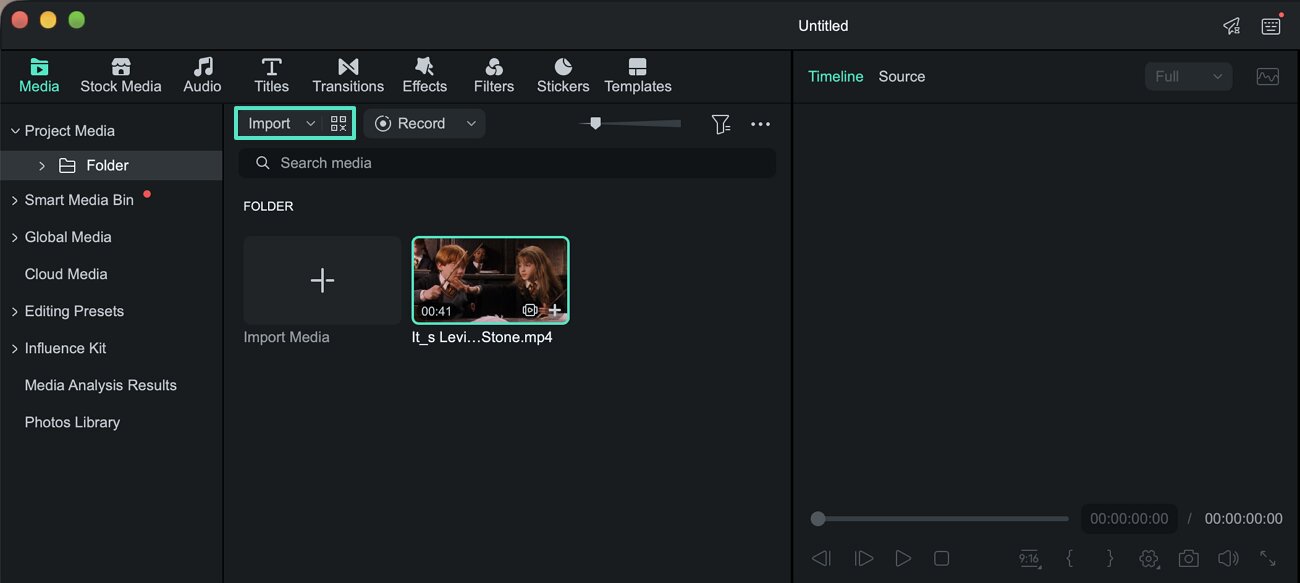Toggle fullscreen preview icon
1300x583 pixels.
pyautogui.click(x=1268, y=559)
